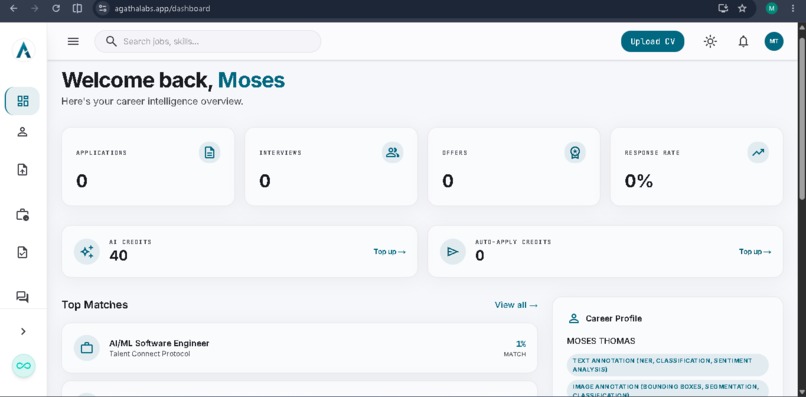
Task: Select the dashboard icon in sidebar
Action: pyautogui.click(x=23, y=101)
